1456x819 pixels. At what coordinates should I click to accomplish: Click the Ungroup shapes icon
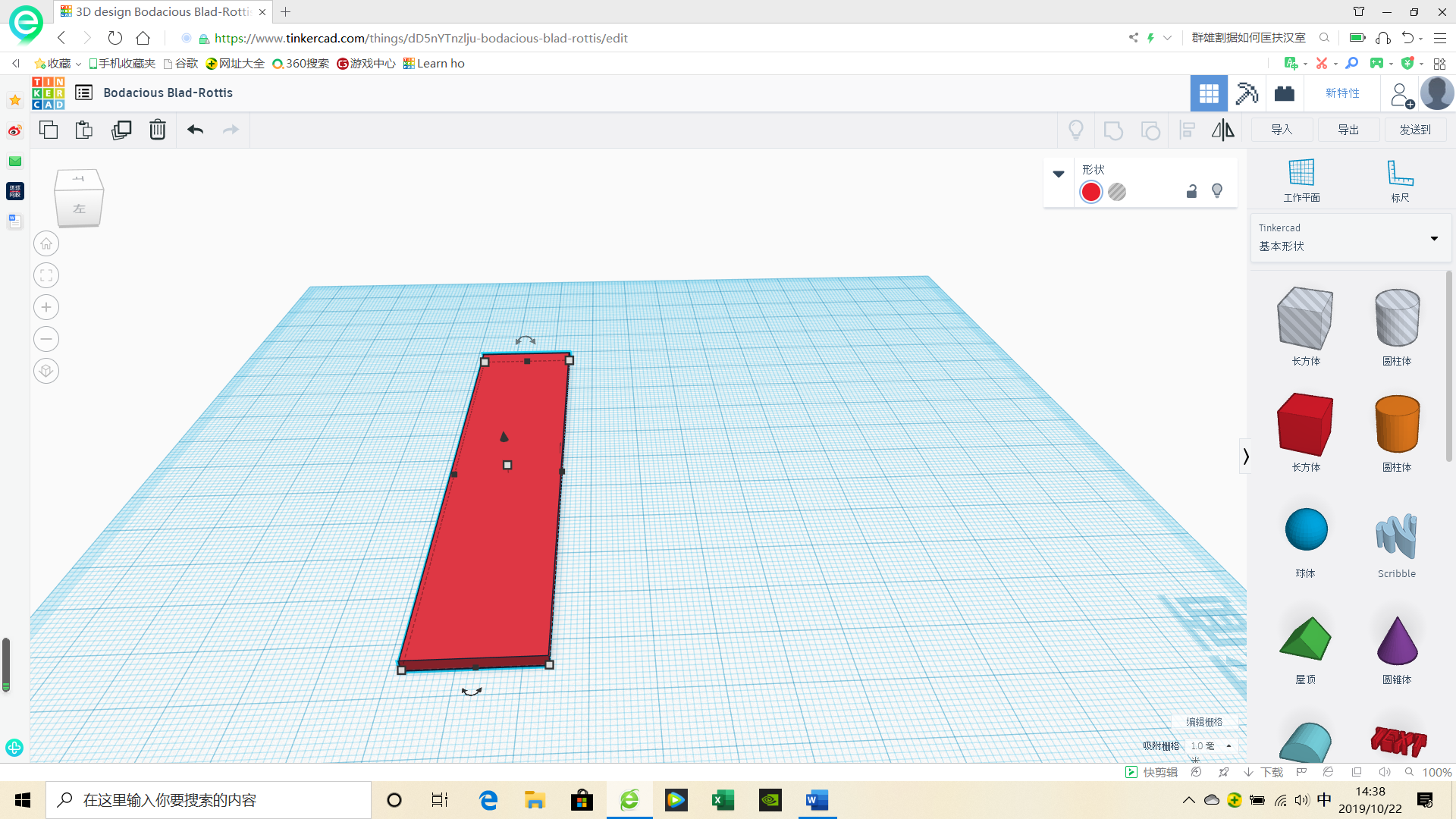tap(1150, 130)
